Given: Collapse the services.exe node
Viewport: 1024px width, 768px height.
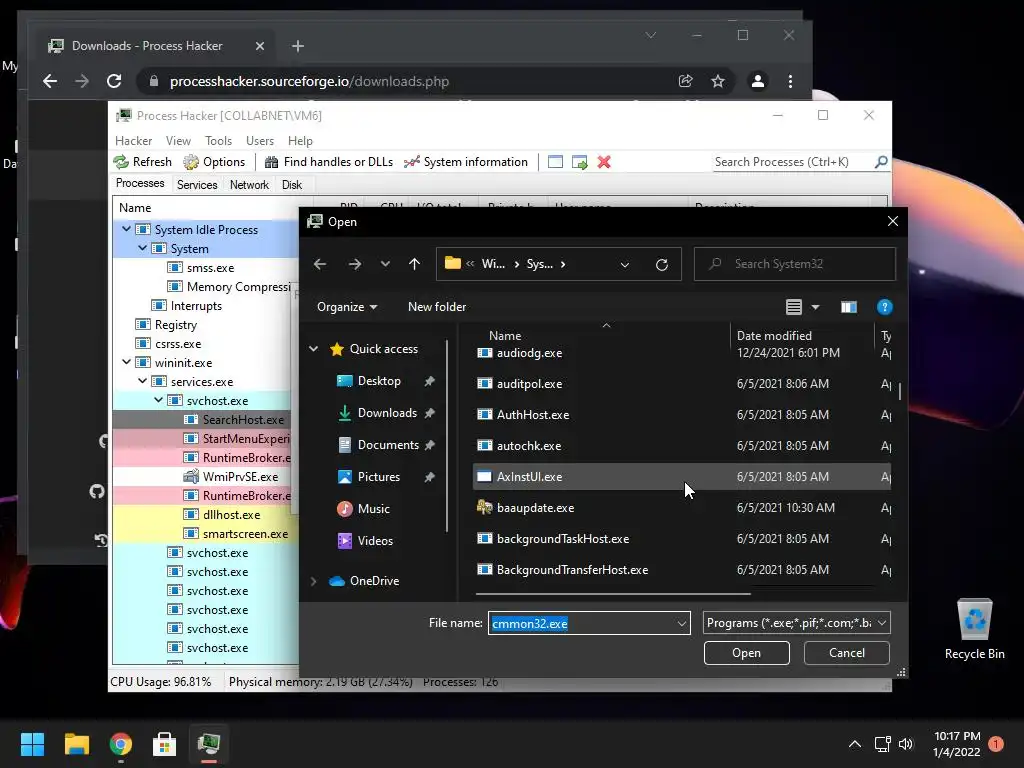Looking at the screenshot, I should coord(142,381).
